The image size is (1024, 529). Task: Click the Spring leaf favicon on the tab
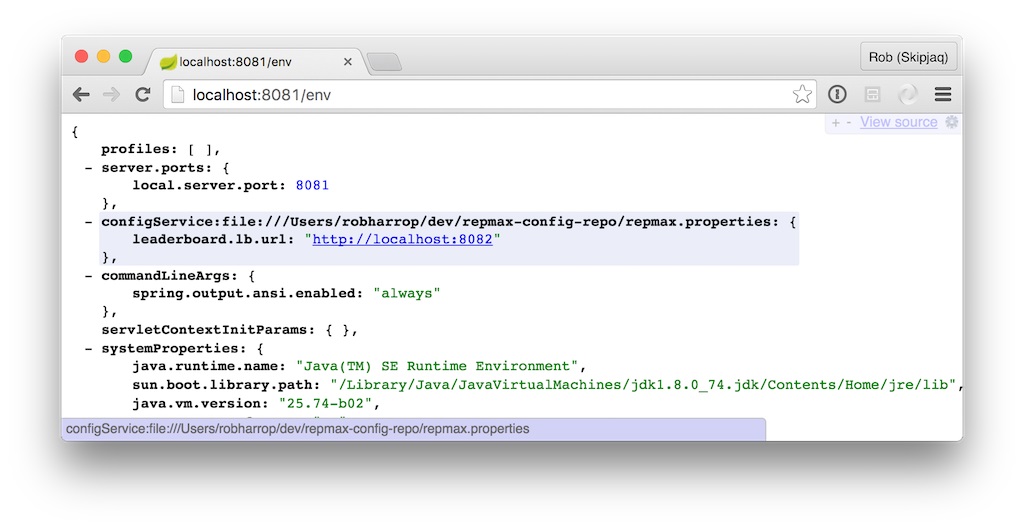168,62
